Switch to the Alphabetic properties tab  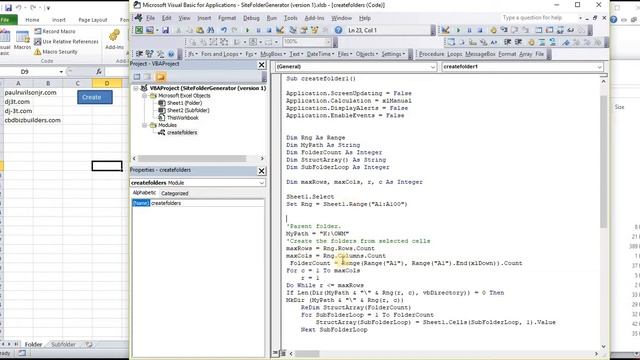pos(144,193)
